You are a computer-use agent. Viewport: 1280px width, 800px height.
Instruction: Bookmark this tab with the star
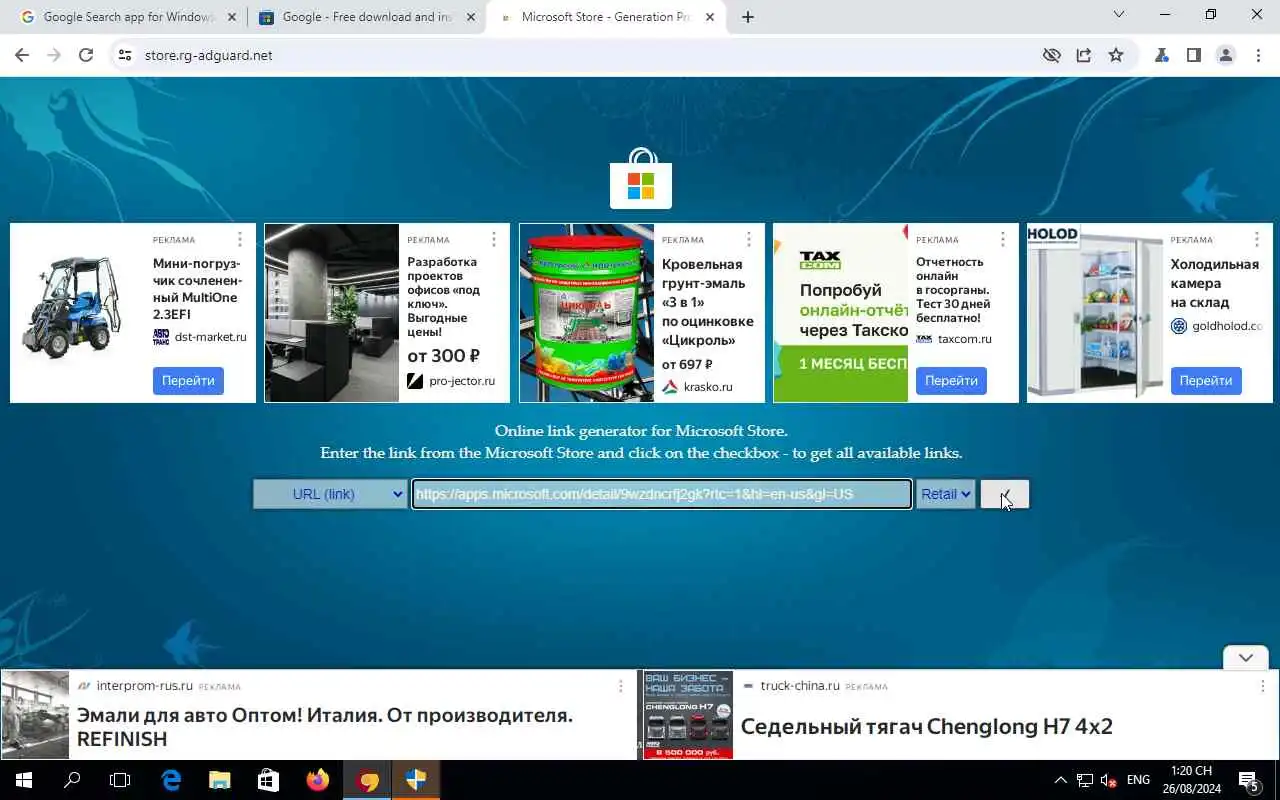(1116, 56)
